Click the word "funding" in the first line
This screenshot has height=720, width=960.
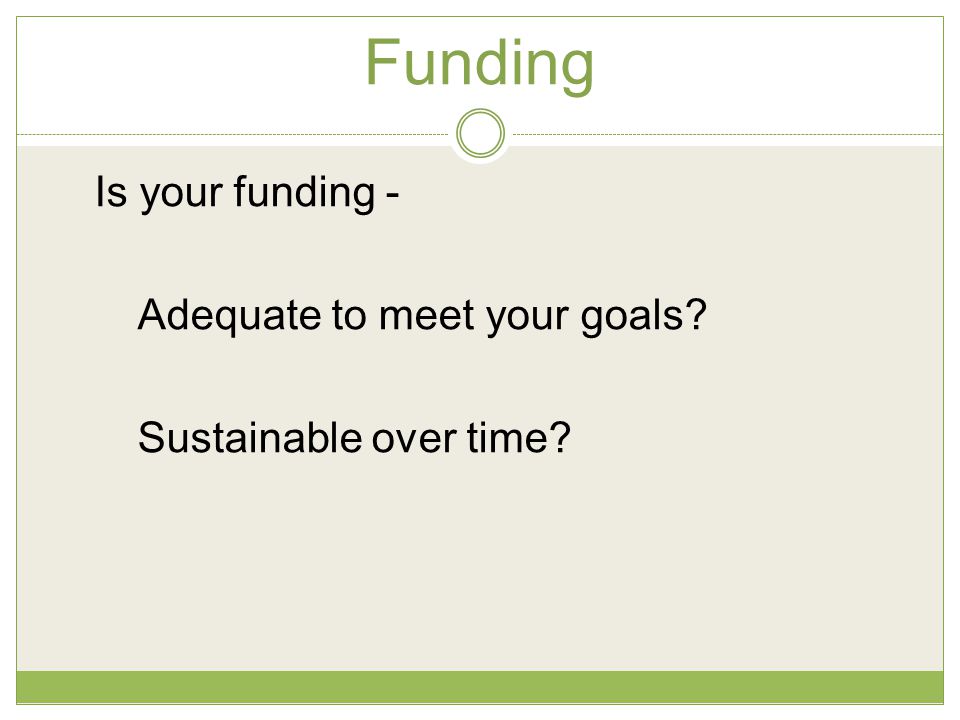pyautogui.click(x=304, y=193)
